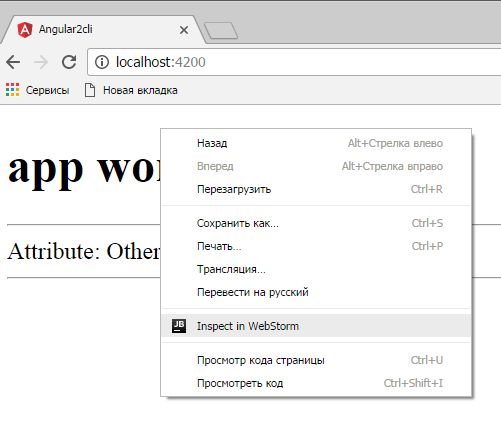Choose Назад from the context menu
Screen dimensions: 501x422
[x=316, y=143]
